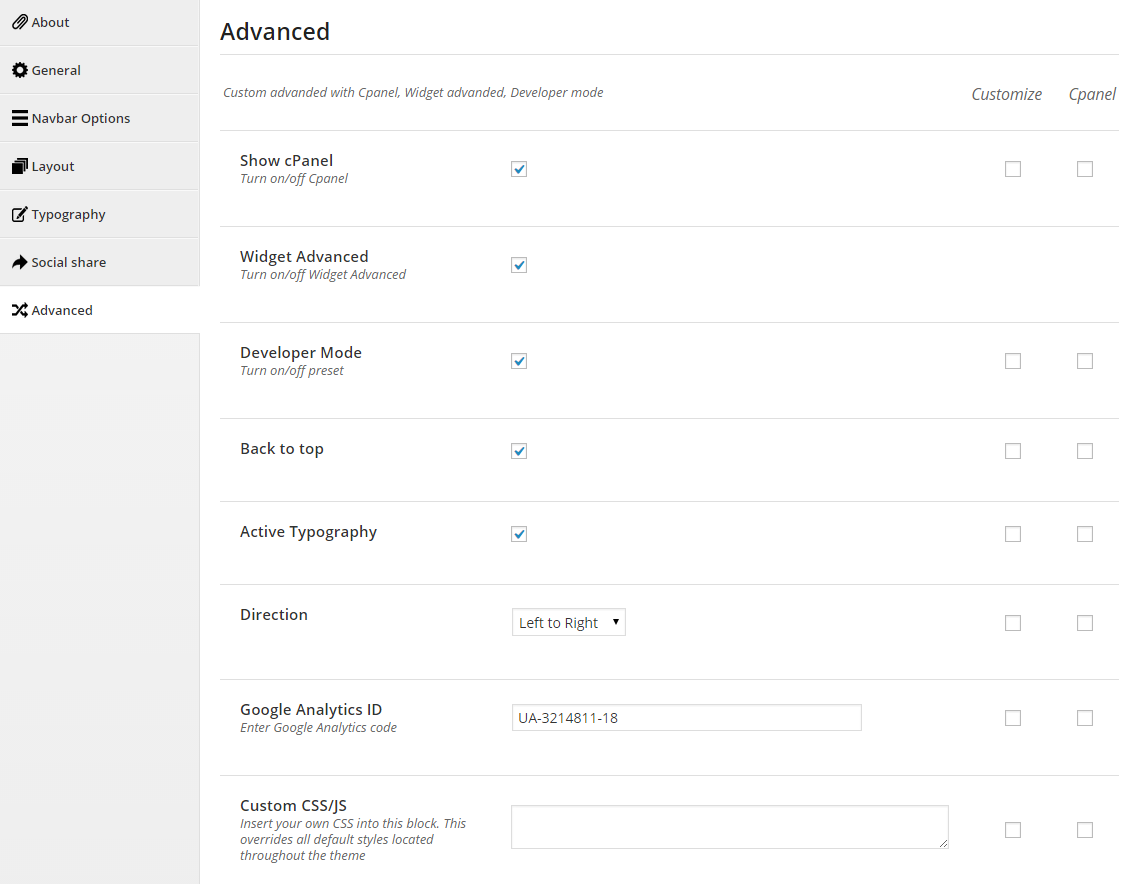Tick Cpanel checkbox for Active Typography
1130x884 pixels.
(1085, 534)
